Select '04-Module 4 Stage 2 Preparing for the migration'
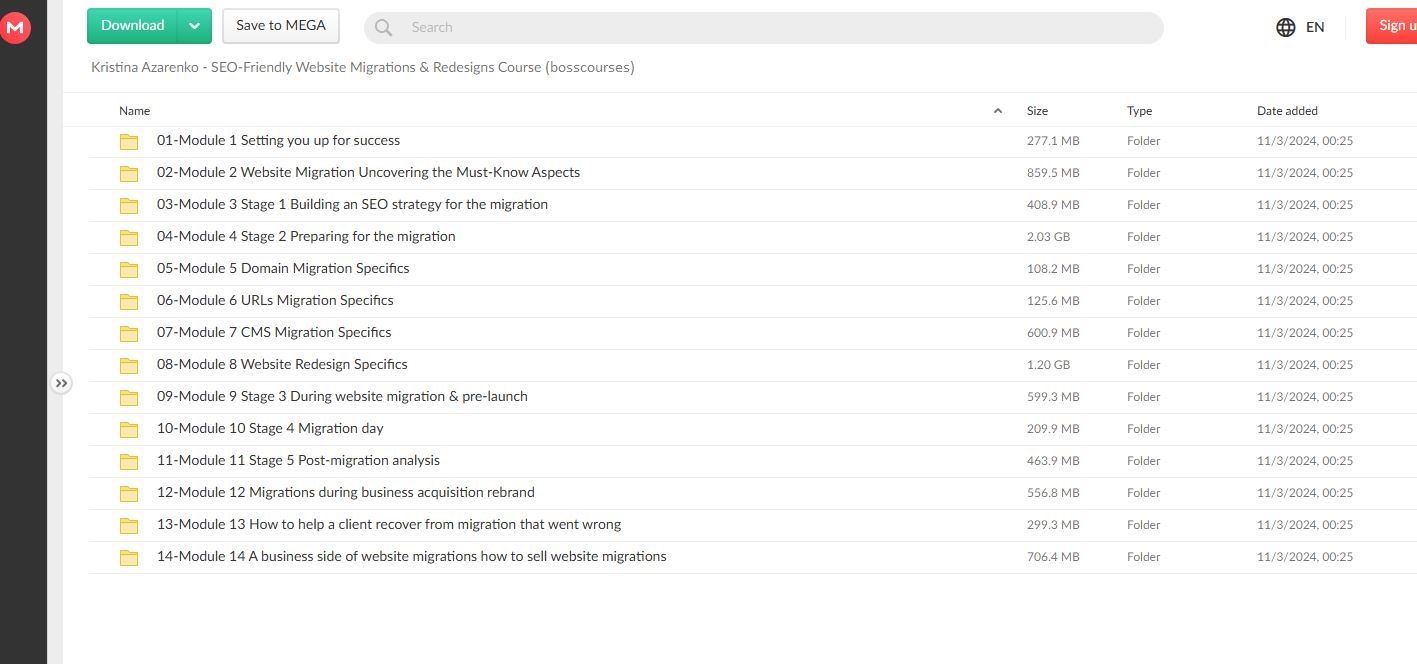 pos(306,237)
